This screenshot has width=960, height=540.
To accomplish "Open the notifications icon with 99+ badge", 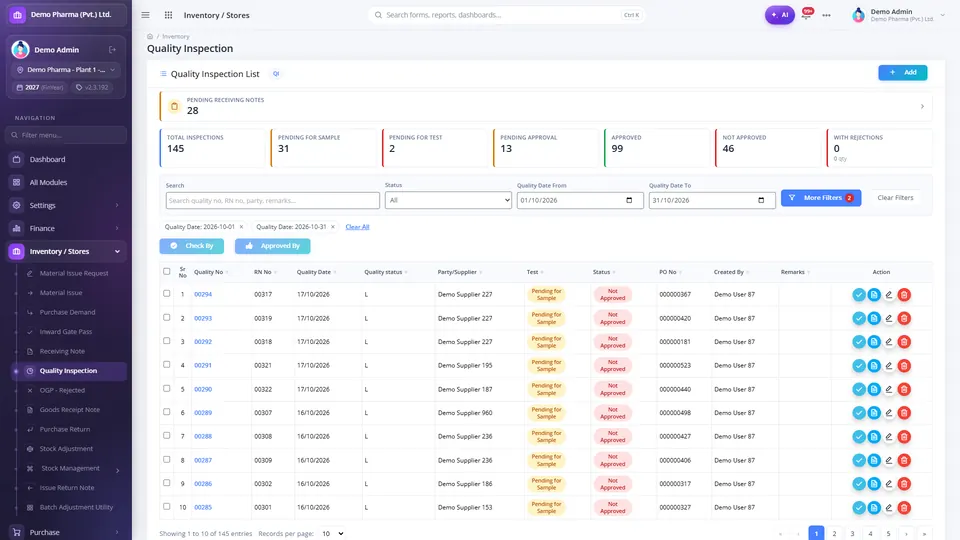I will (807, 15).
